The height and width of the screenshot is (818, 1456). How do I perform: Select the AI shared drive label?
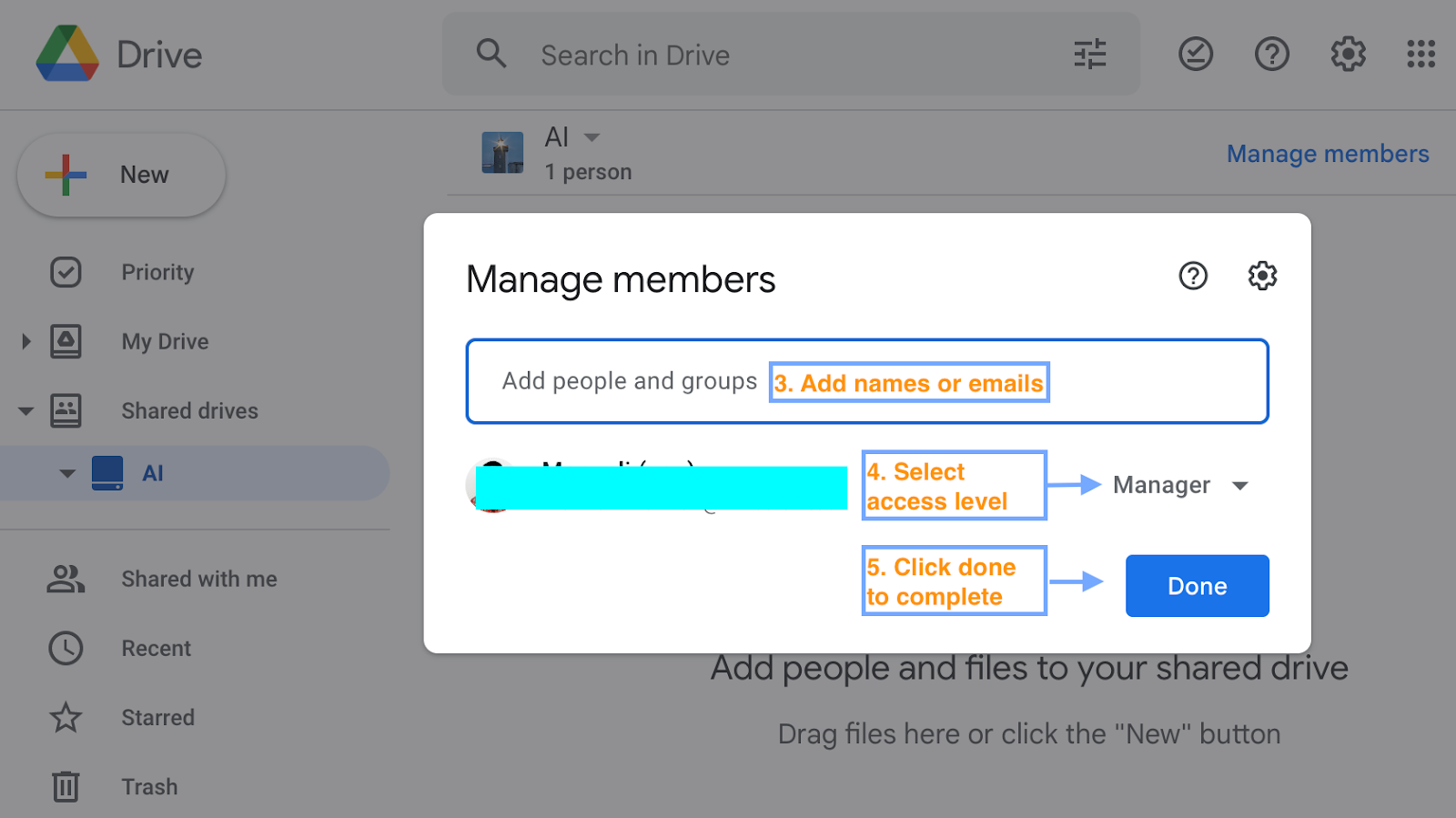(153, 473)
